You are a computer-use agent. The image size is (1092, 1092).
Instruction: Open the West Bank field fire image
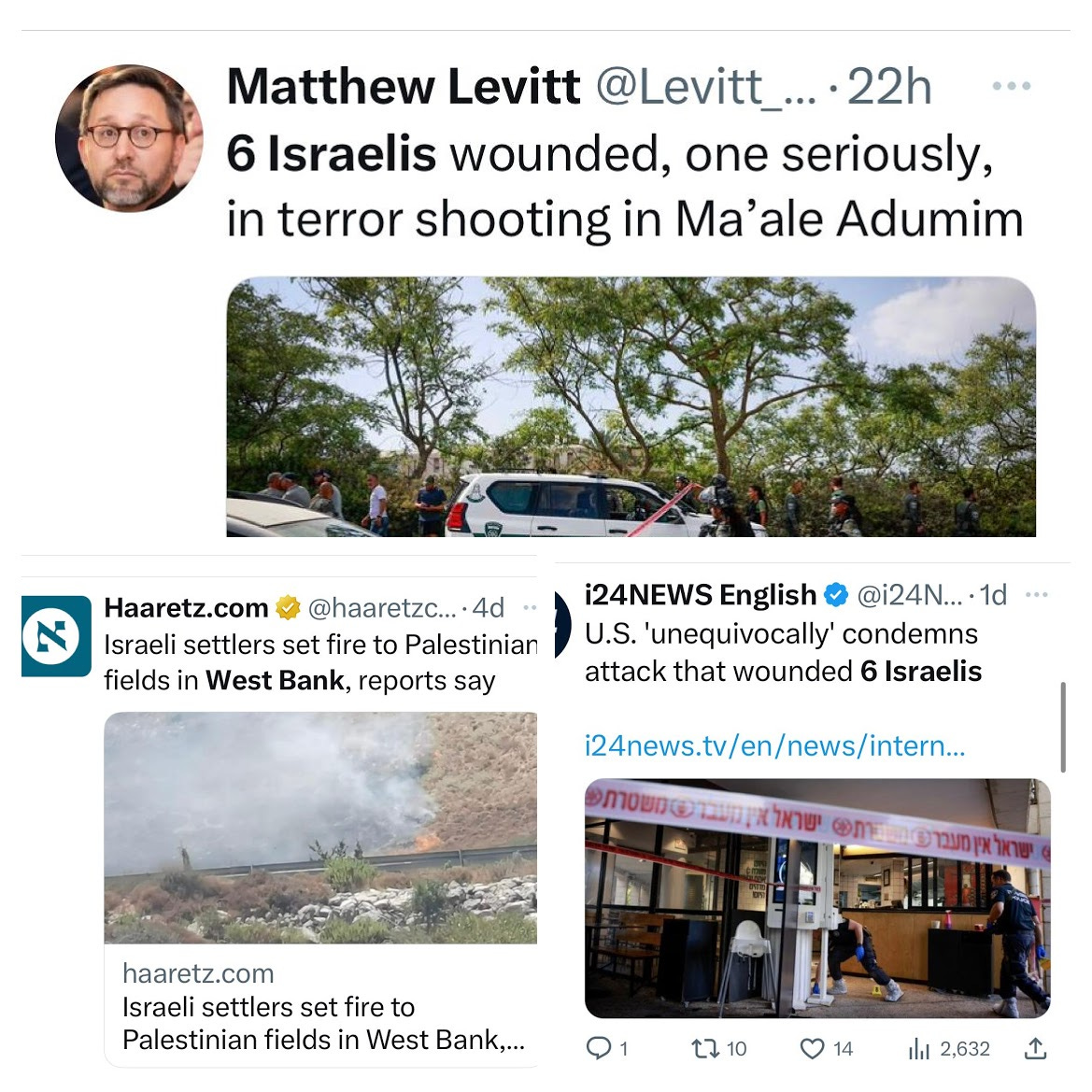320,828
